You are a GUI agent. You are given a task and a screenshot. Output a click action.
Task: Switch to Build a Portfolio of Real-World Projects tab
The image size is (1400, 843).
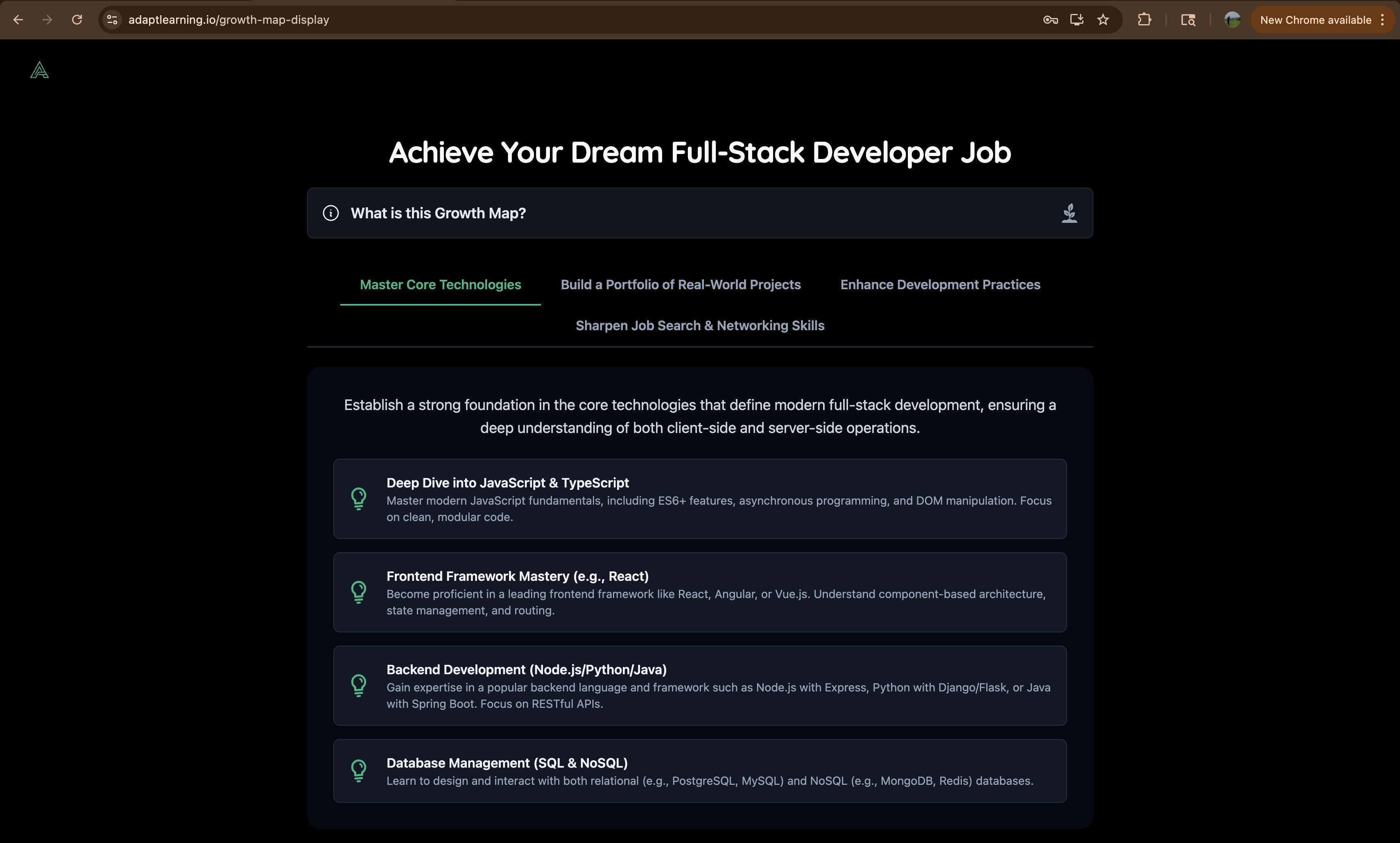tap(680, 285)
